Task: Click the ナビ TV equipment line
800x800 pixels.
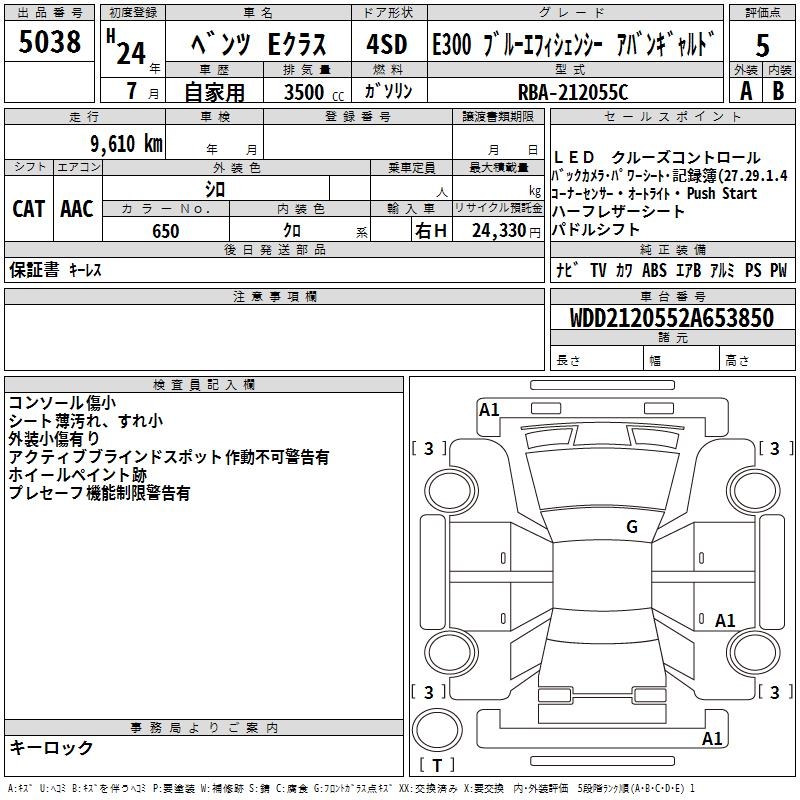Action: [x=671, y=270]
